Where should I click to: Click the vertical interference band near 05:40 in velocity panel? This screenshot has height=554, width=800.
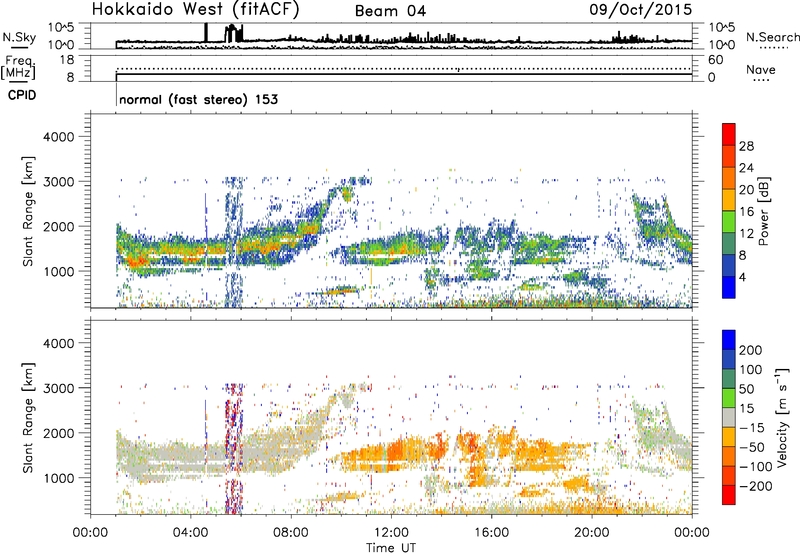coord(234,449)
